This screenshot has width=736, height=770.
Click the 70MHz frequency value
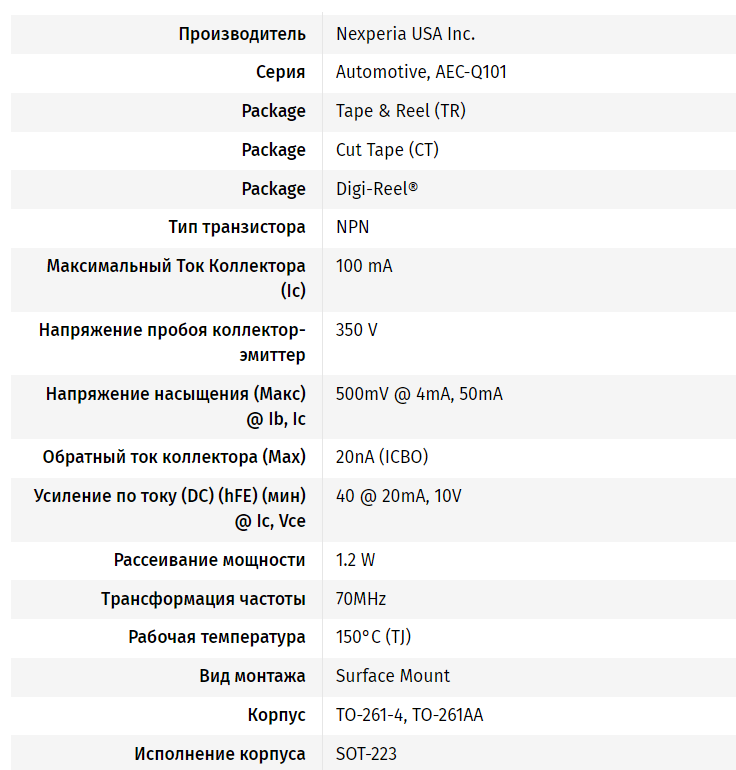click(x=361, y=599)
